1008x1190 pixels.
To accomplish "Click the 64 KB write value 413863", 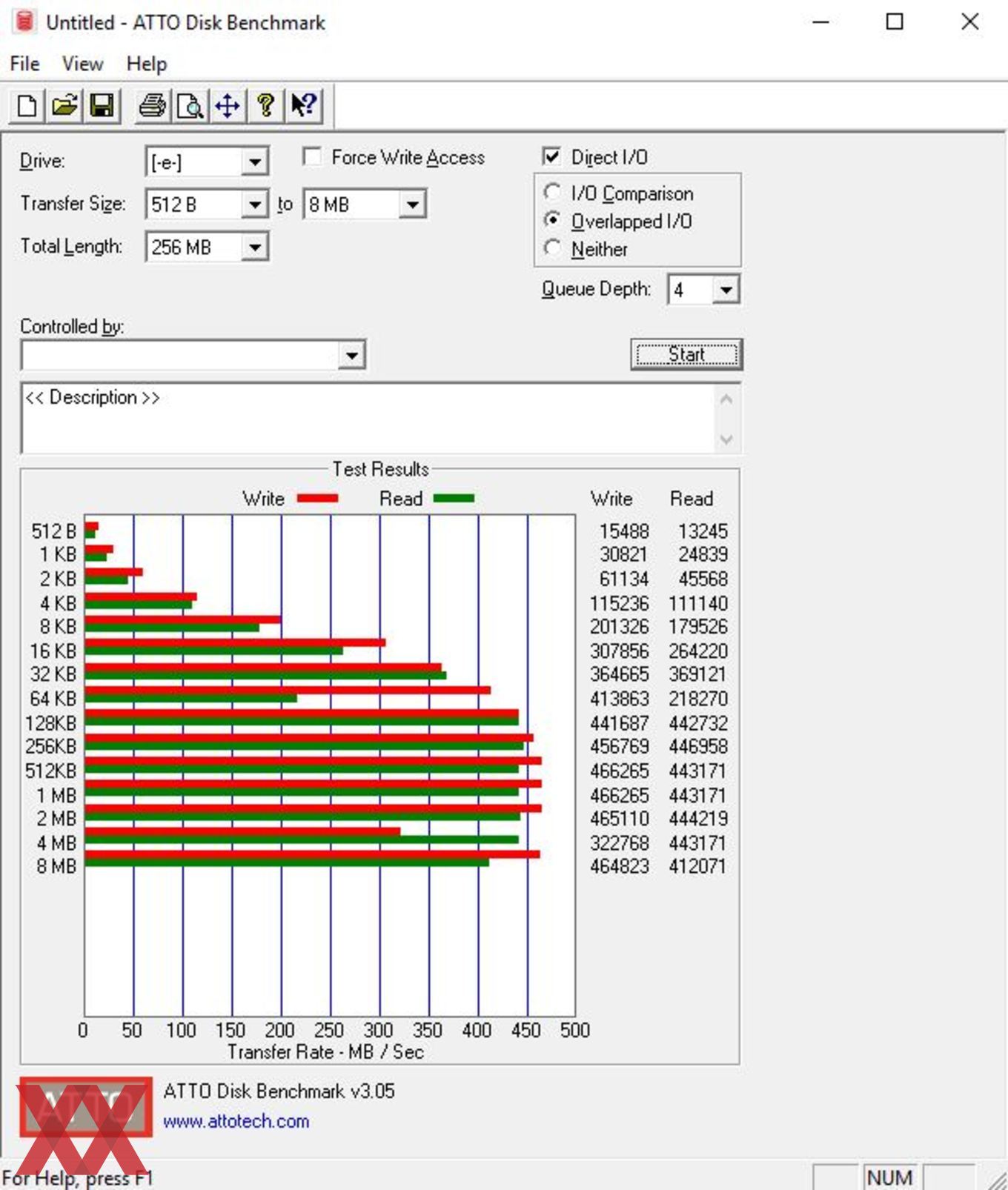I will coord(620,699).
